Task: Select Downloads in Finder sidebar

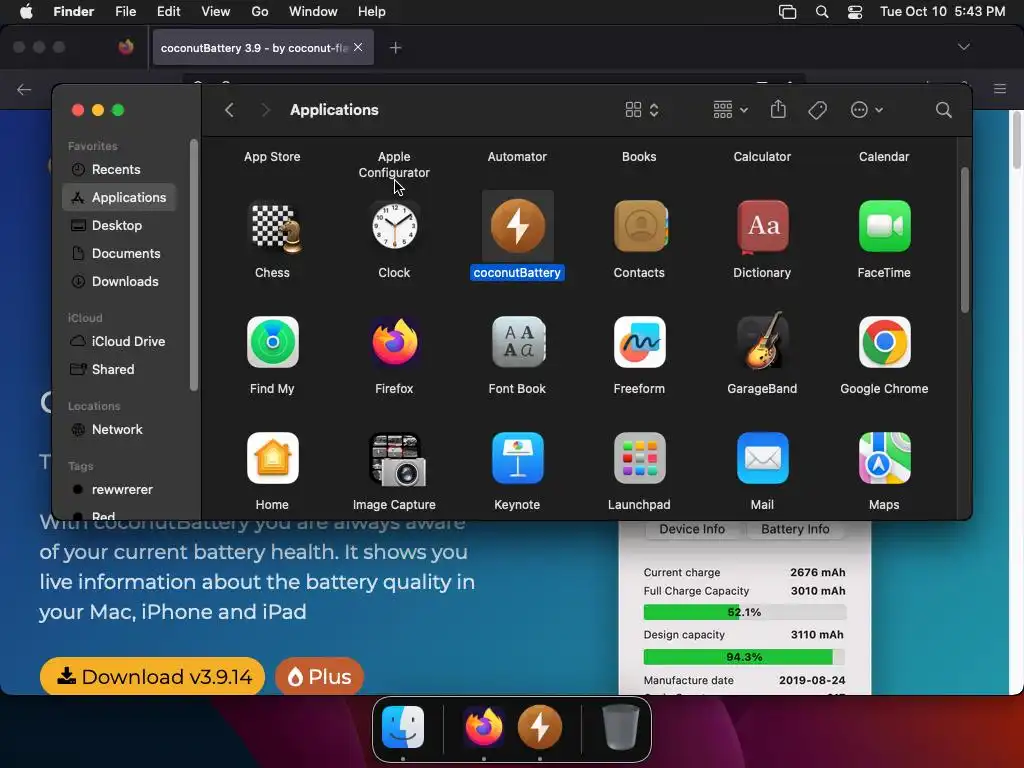Action: tap(118, 281)
